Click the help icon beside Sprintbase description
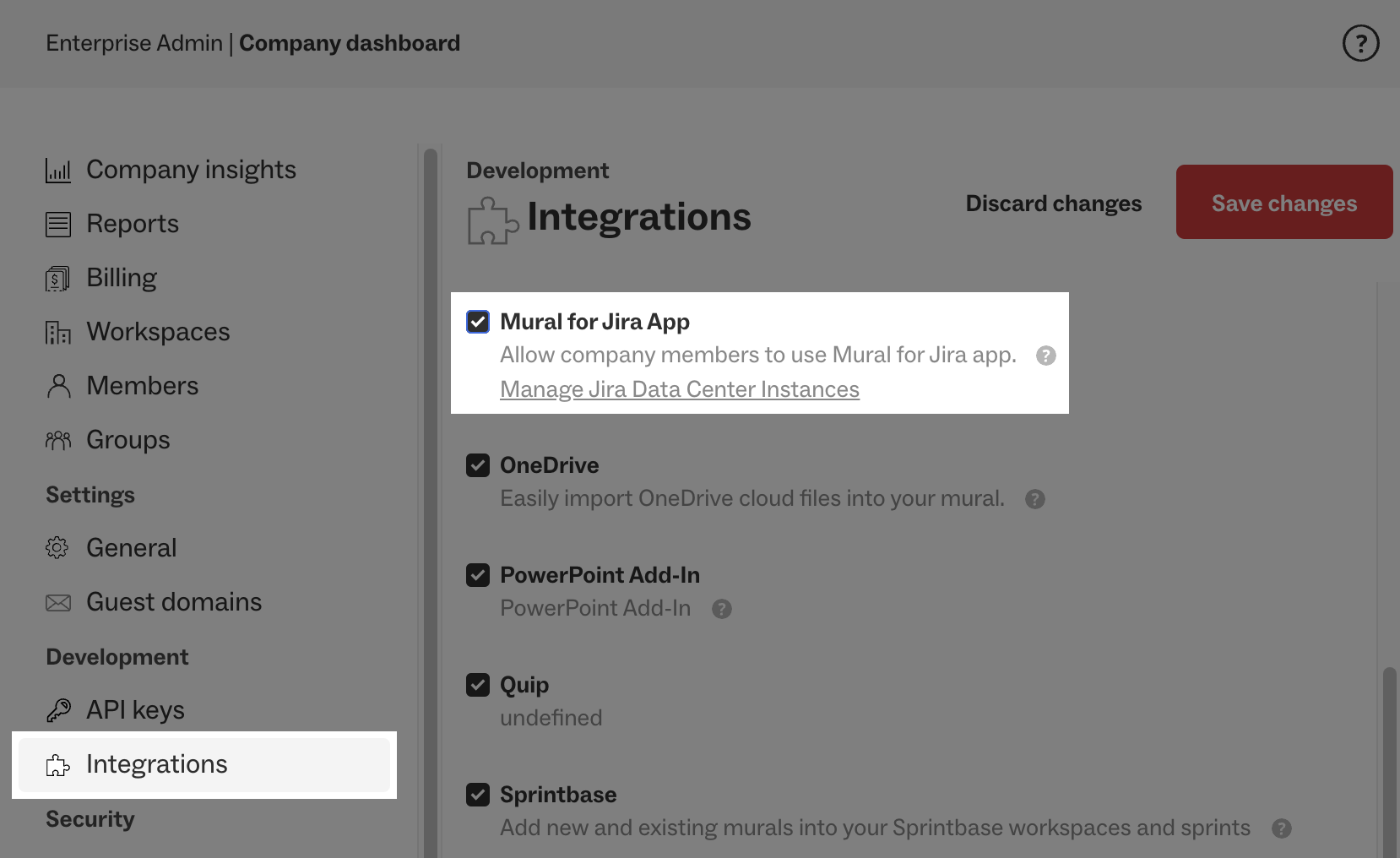Viewport: 1400px width, 858px height. pyautogui.click(x=1281, y=828)
